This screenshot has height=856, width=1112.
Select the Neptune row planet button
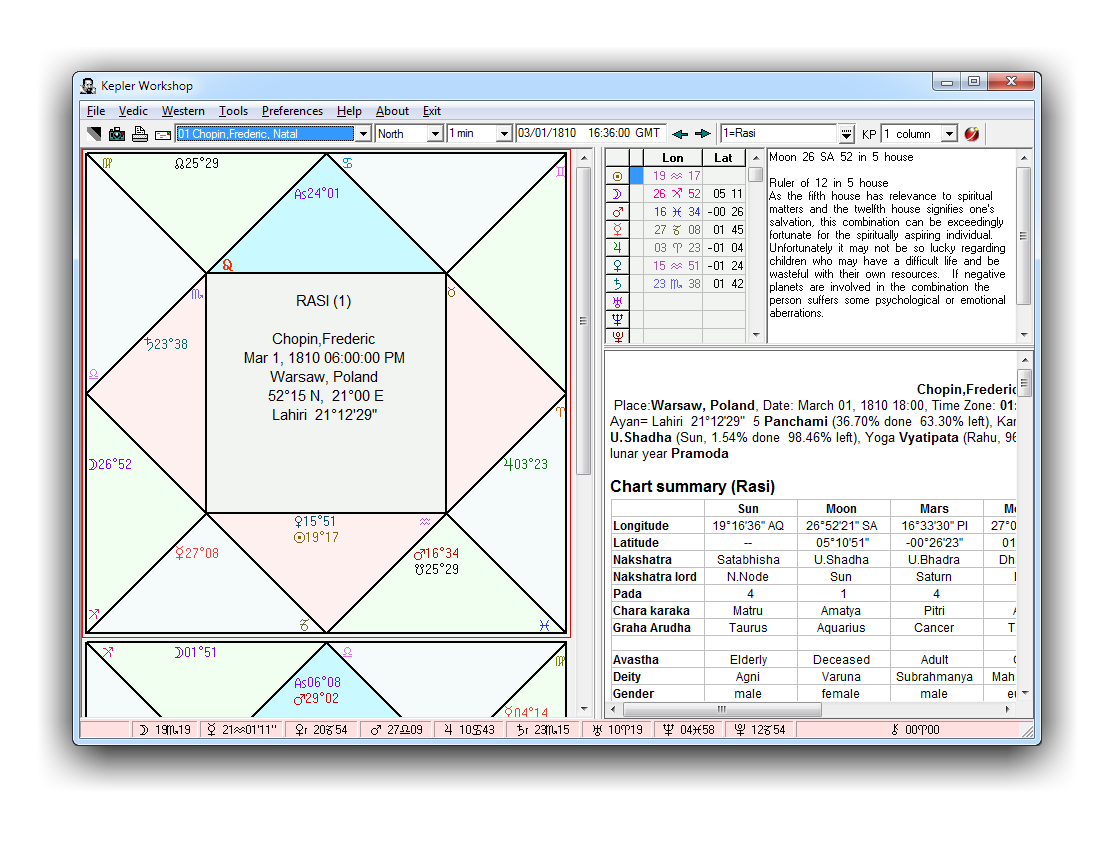618,319
